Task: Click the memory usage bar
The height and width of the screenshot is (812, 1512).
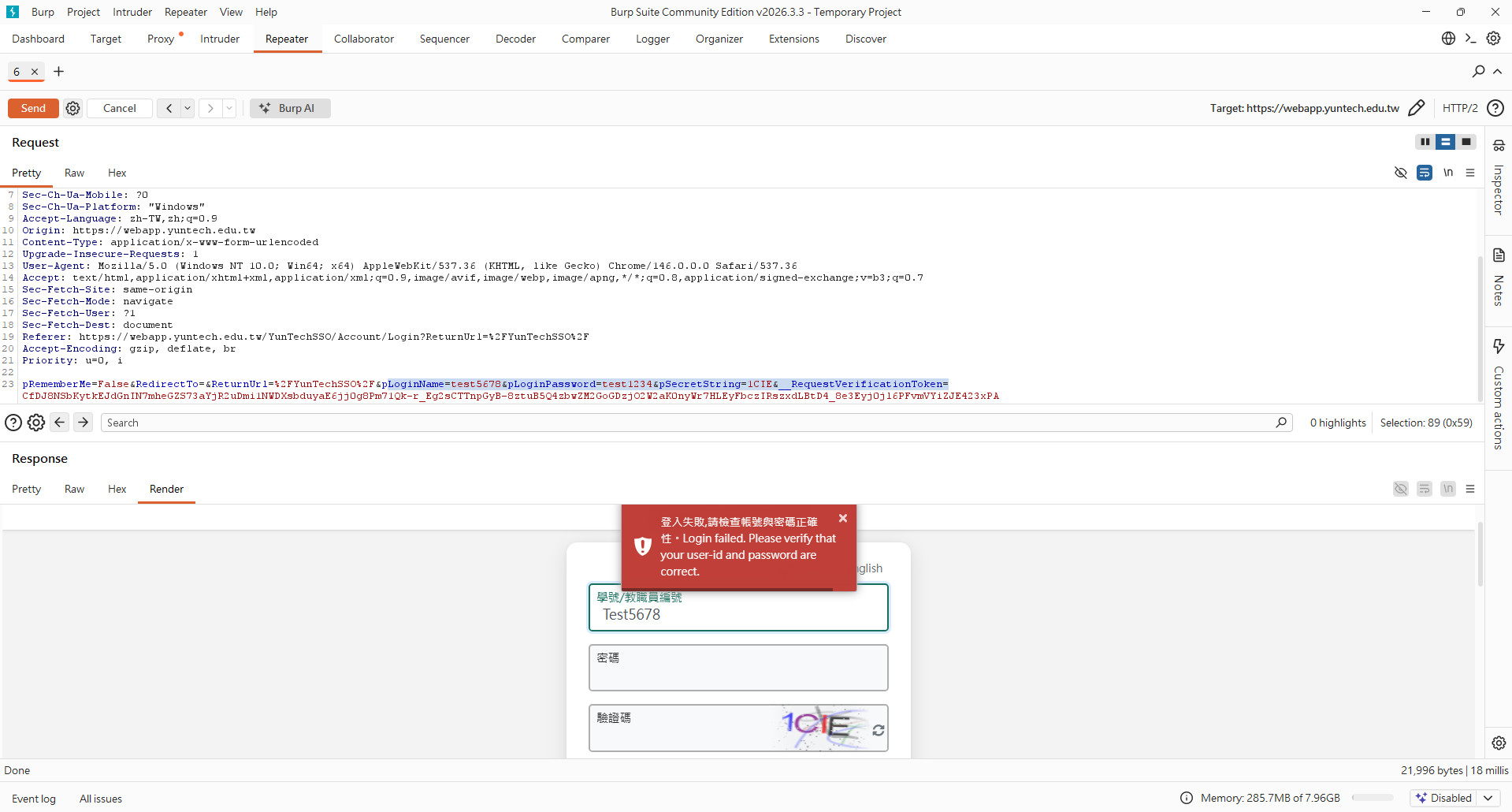Action: [x=1373, y=798]
